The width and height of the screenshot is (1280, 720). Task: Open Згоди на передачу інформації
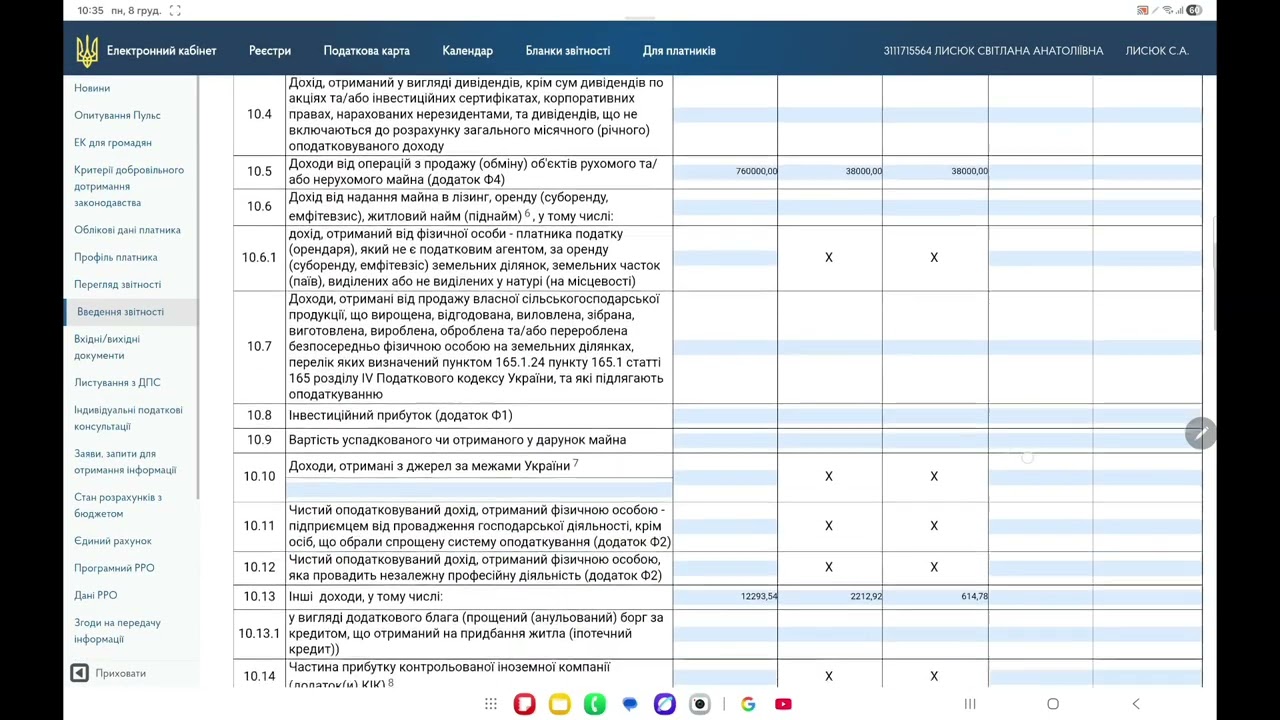117,630
